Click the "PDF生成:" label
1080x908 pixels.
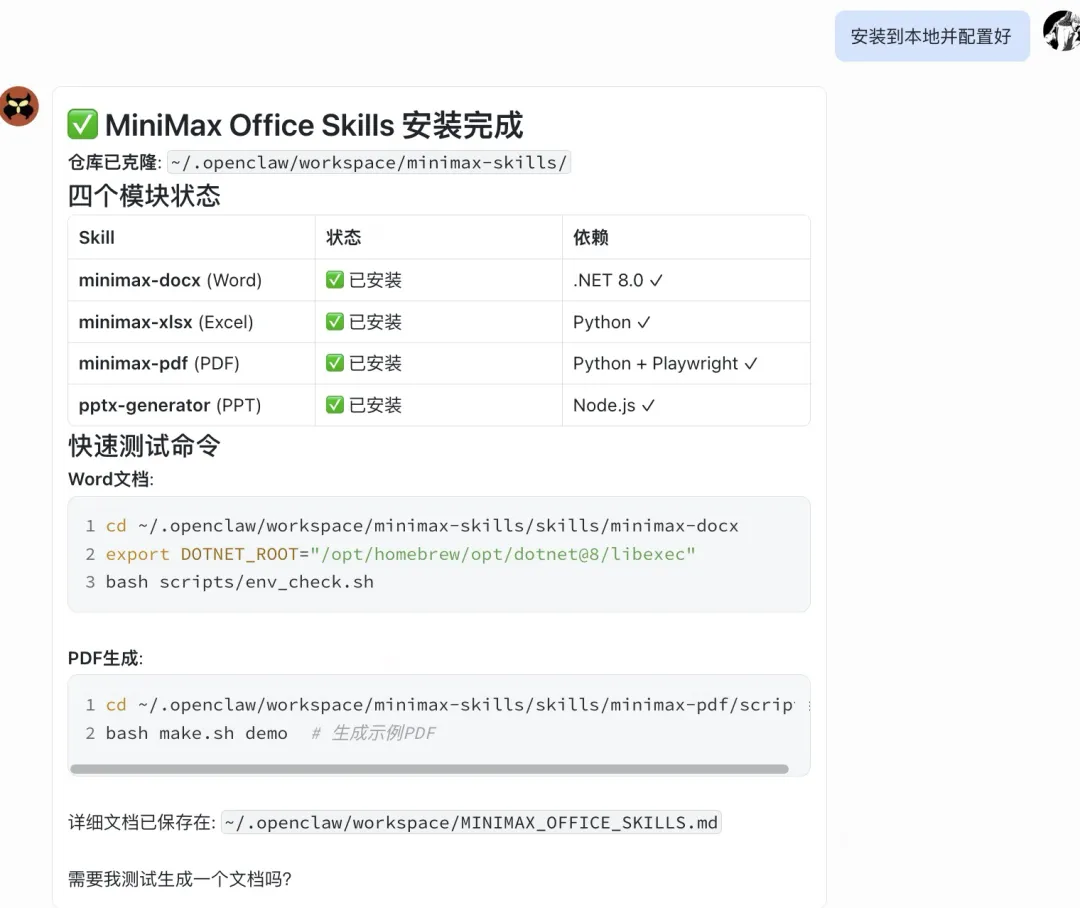[105, 659]
